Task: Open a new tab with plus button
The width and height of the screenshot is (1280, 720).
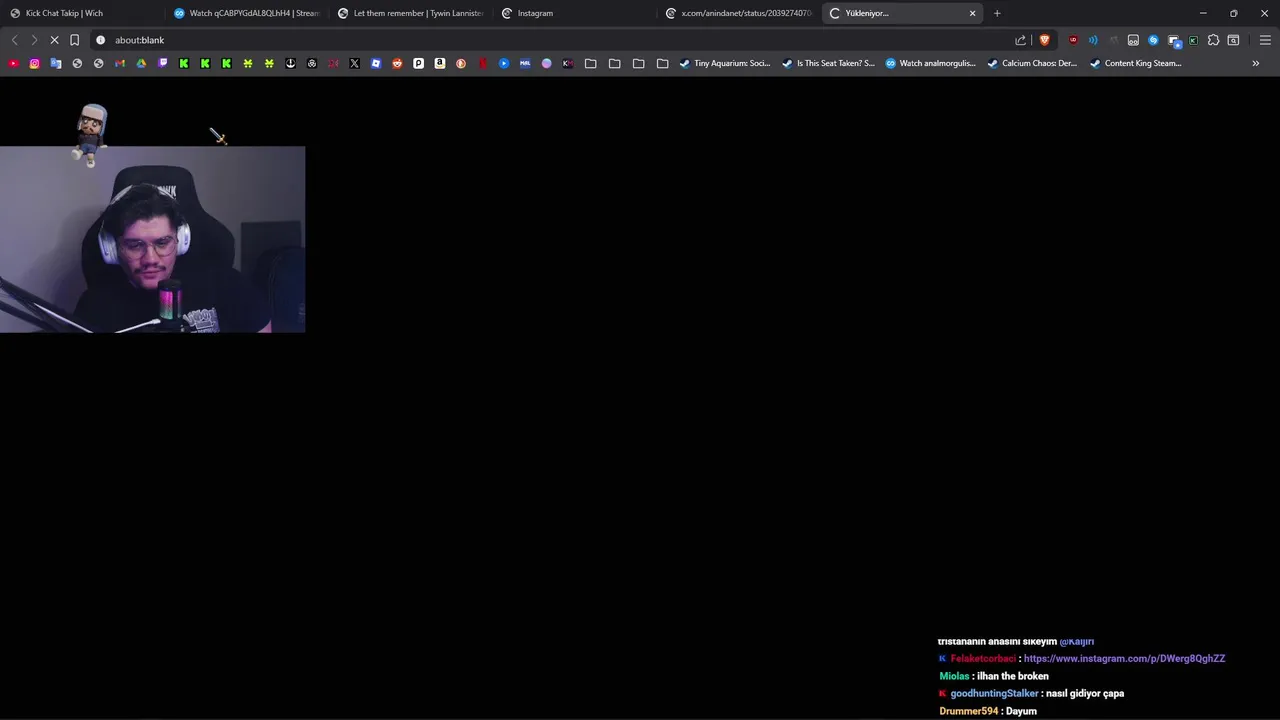Action: 997,13
